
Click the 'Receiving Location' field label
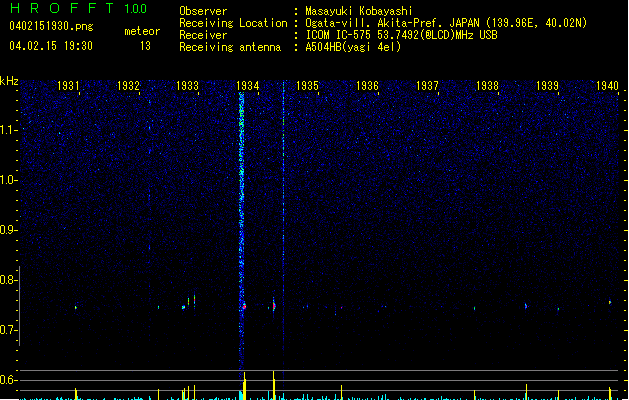(x=233, y=23)
